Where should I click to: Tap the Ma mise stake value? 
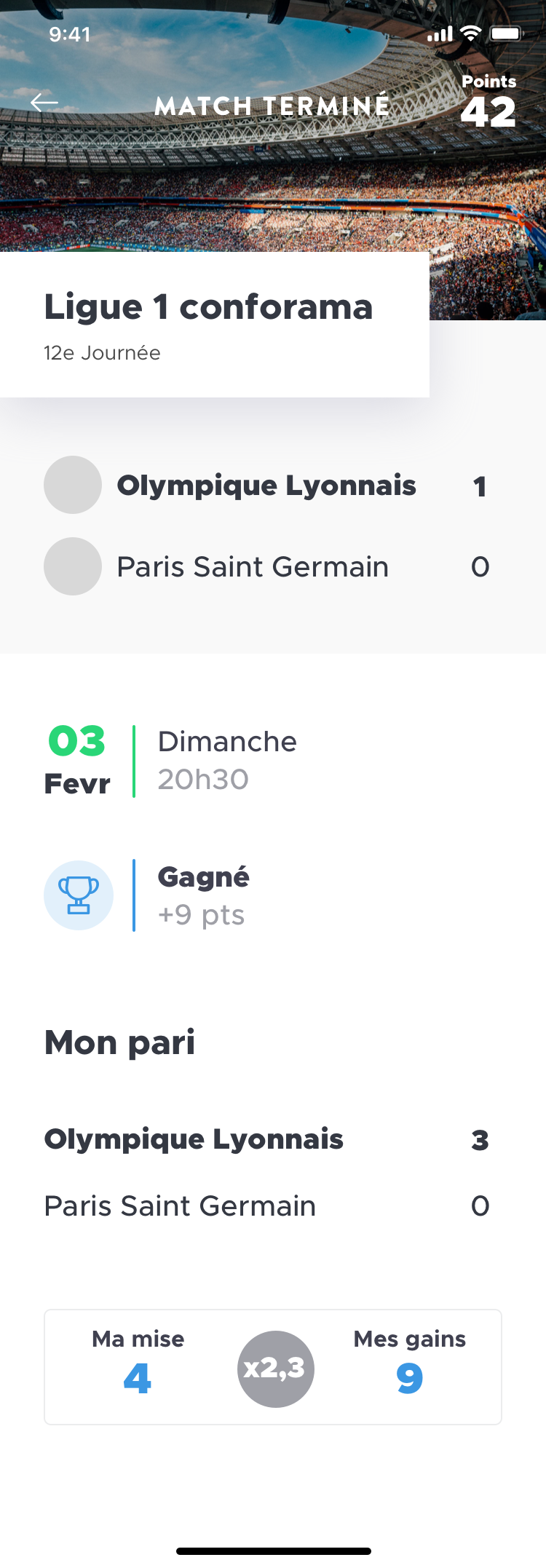pyautogui.click(x=138, y=1377)
